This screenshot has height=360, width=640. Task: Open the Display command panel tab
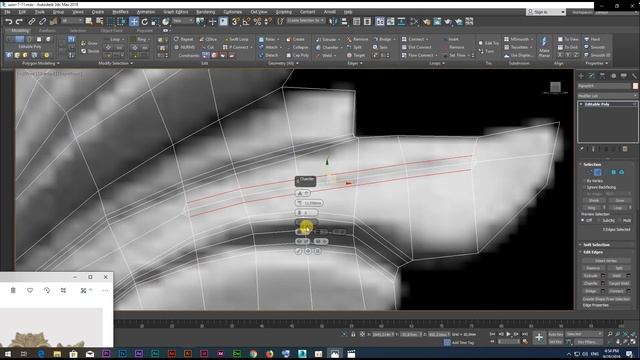point(624,76)
